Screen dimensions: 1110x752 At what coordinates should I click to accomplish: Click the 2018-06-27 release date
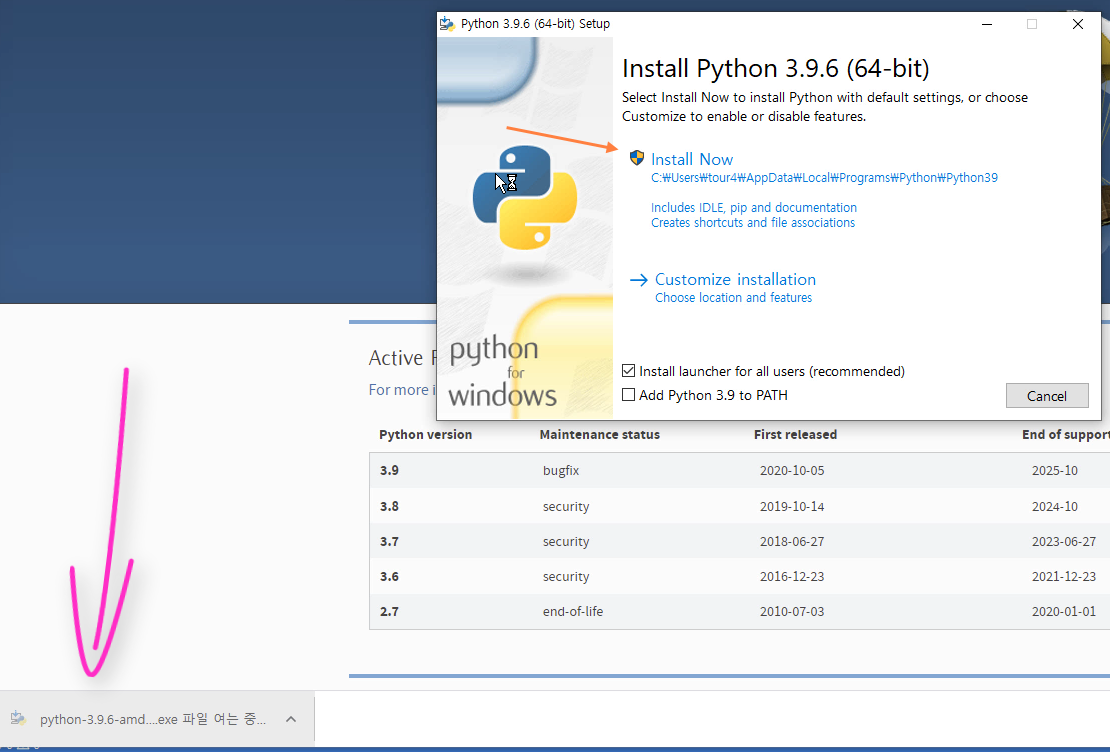(x=792, y=542)
